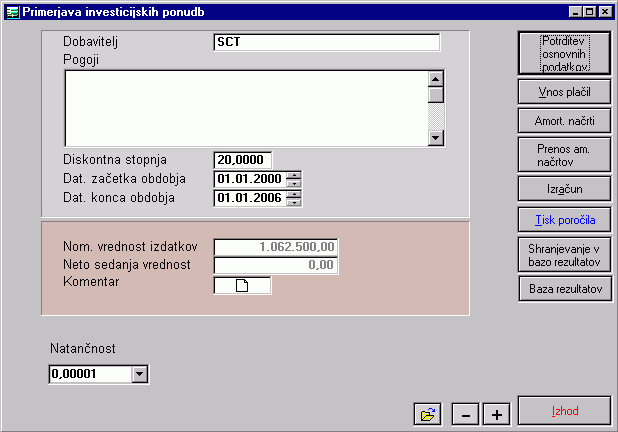Click the Diskontna stopnja field

242,160
